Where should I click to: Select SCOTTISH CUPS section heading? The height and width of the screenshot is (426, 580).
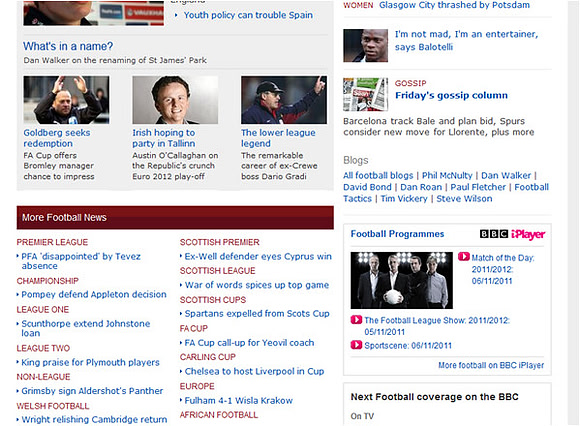click(x=213, y=300)
